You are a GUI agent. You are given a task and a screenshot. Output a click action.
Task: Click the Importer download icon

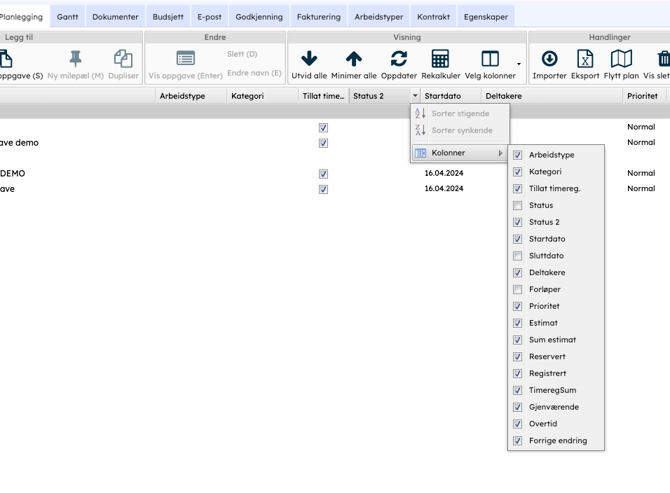(549, 59)
